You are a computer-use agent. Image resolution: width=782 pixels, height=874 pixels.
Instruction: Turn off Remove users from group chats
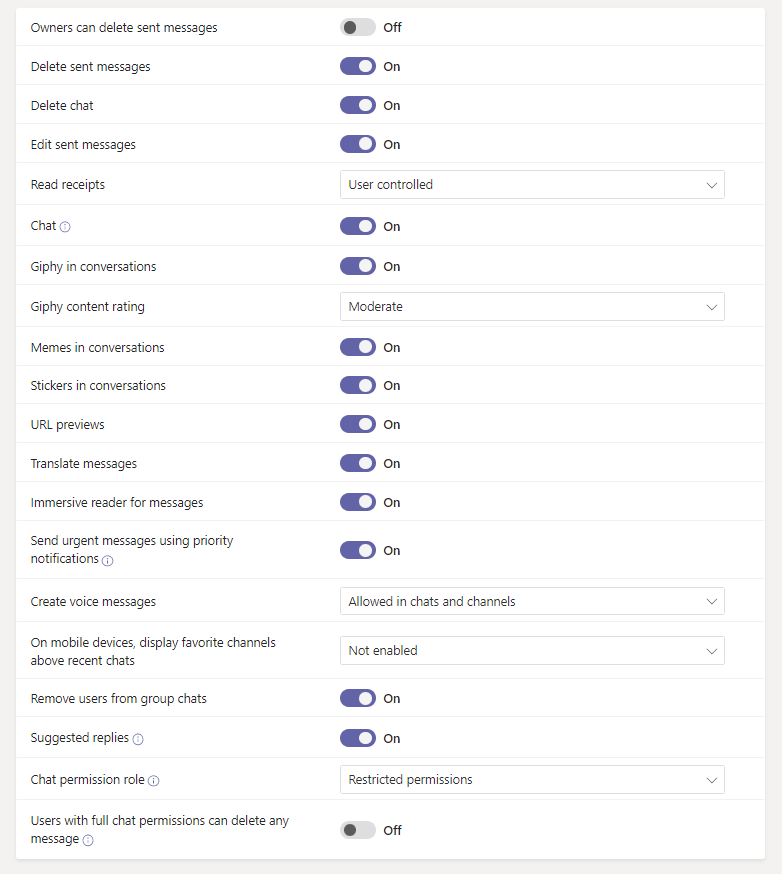click(x=358, y=698)
